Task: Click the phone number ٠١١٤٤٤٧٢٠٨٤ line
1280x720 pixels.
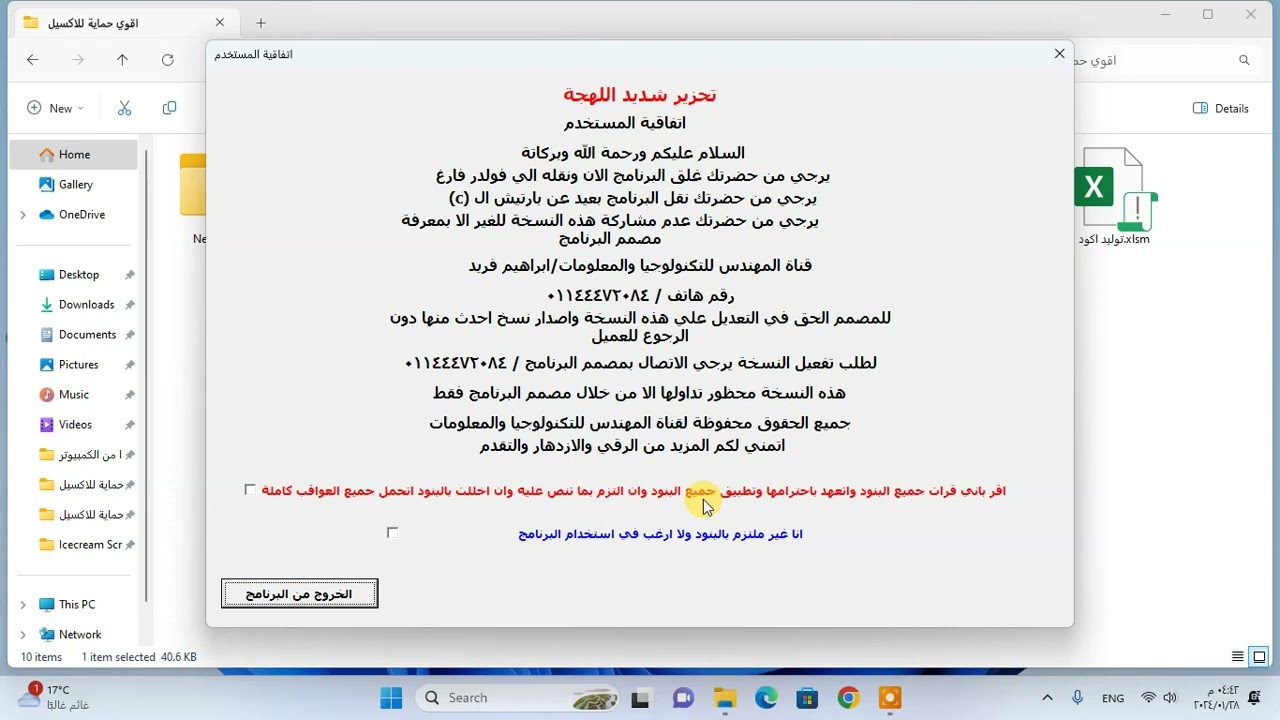Action: tap(640, 296)
